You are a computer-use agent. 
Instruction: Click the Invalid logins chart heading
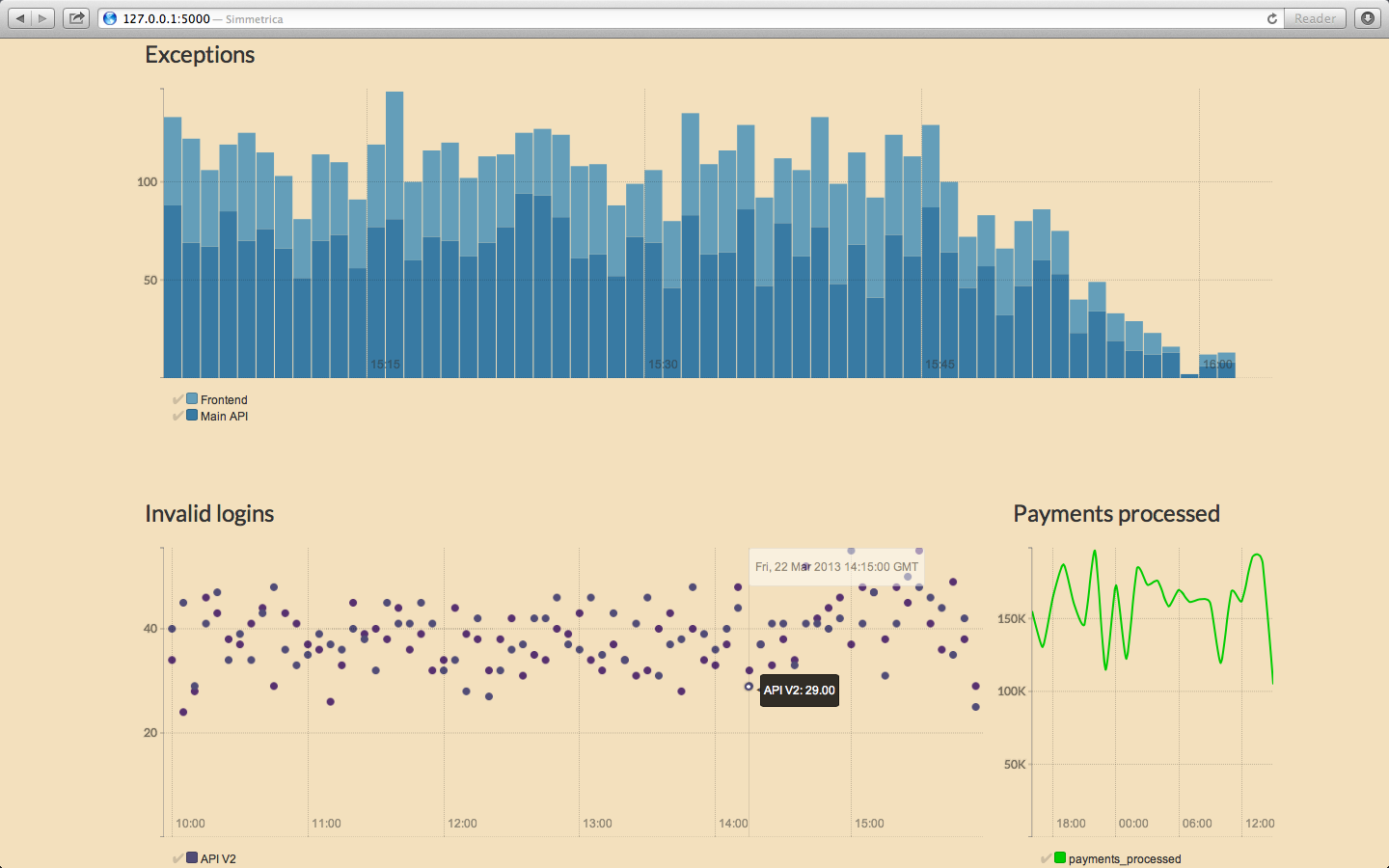[209, 514]
